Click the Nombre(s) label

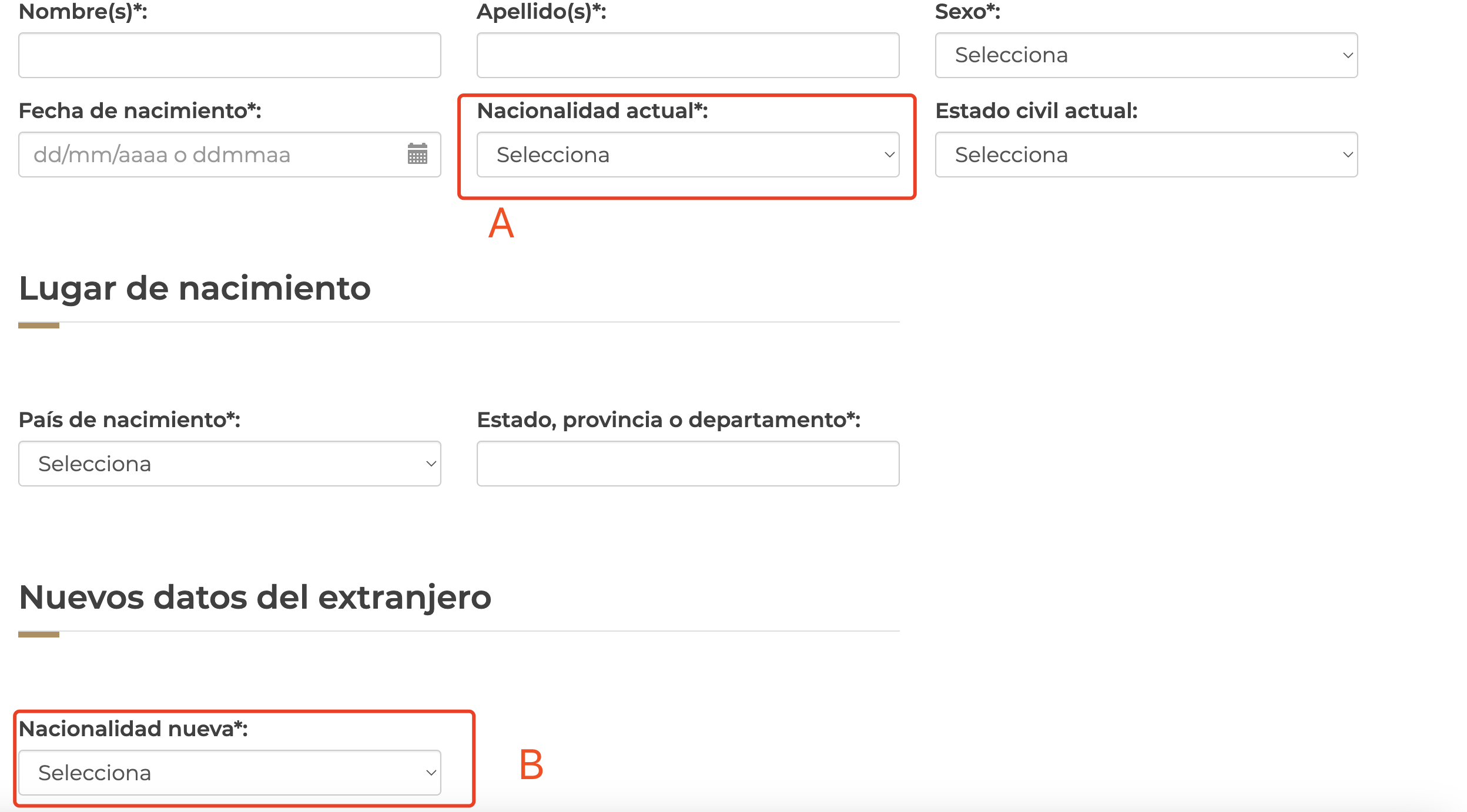tap(83, 12)
